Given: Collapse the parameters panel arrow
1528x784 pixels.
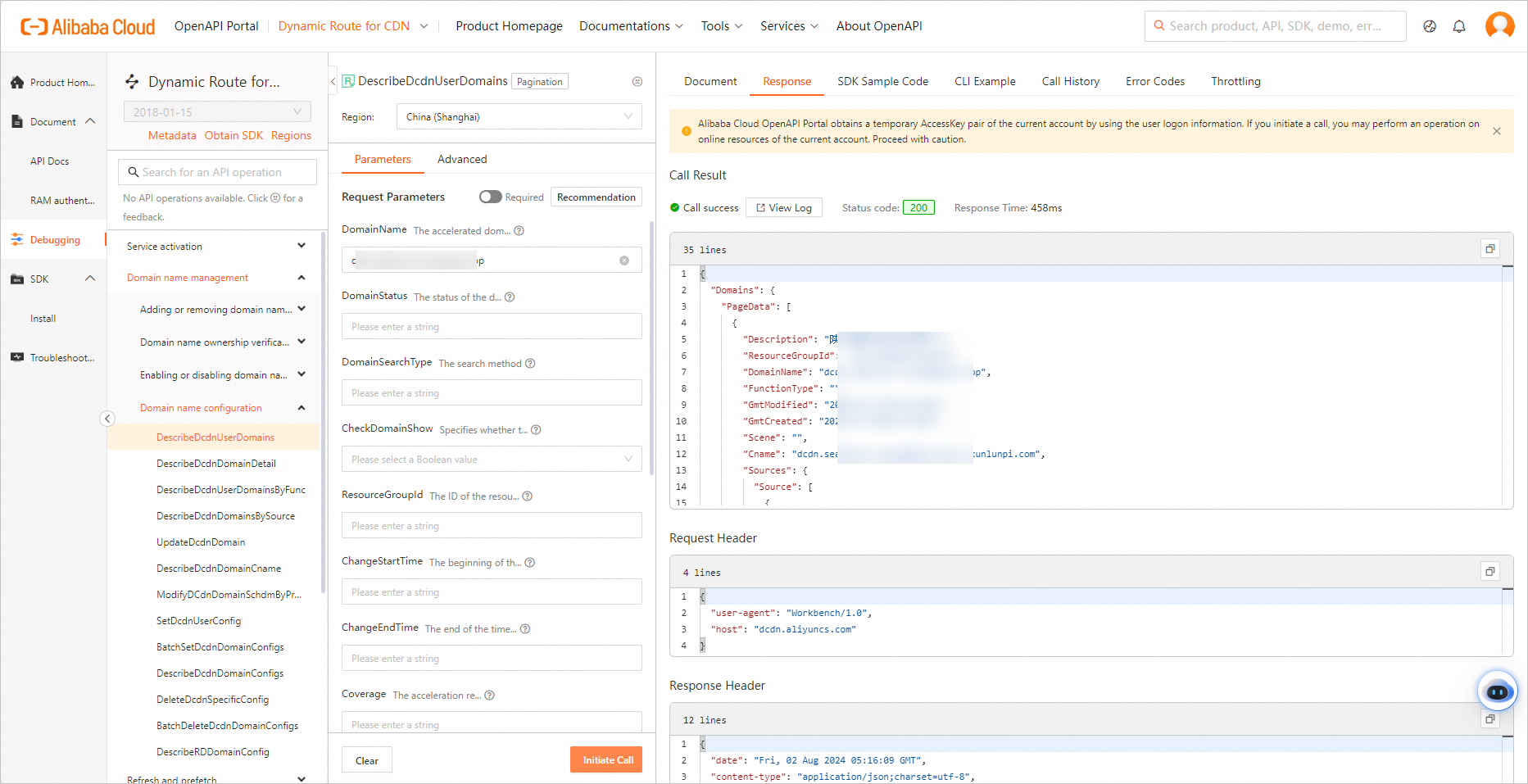Looking at the screenshot, I should (x=333, y=81).
